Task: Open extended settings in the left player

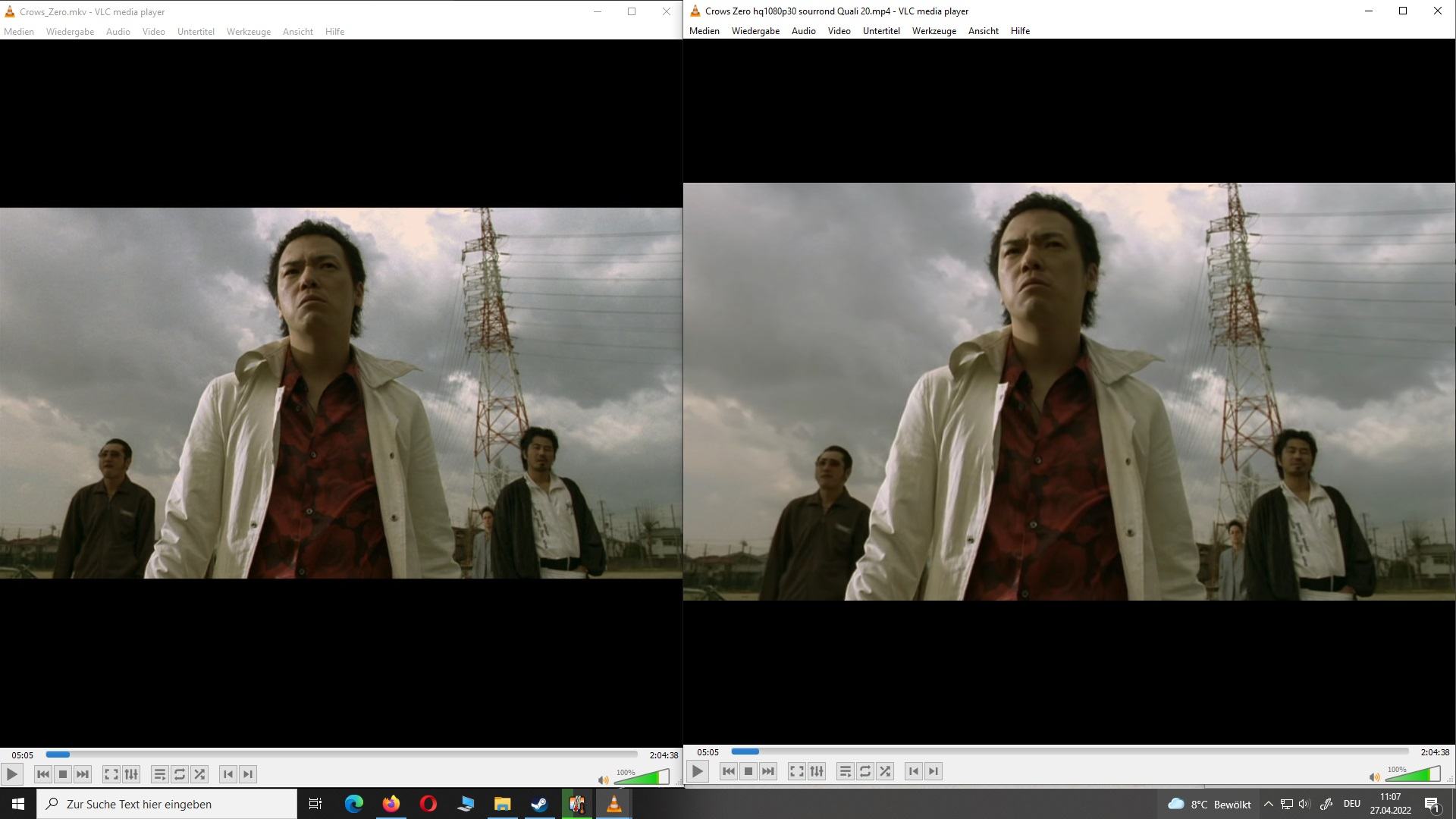Action: 131,774
